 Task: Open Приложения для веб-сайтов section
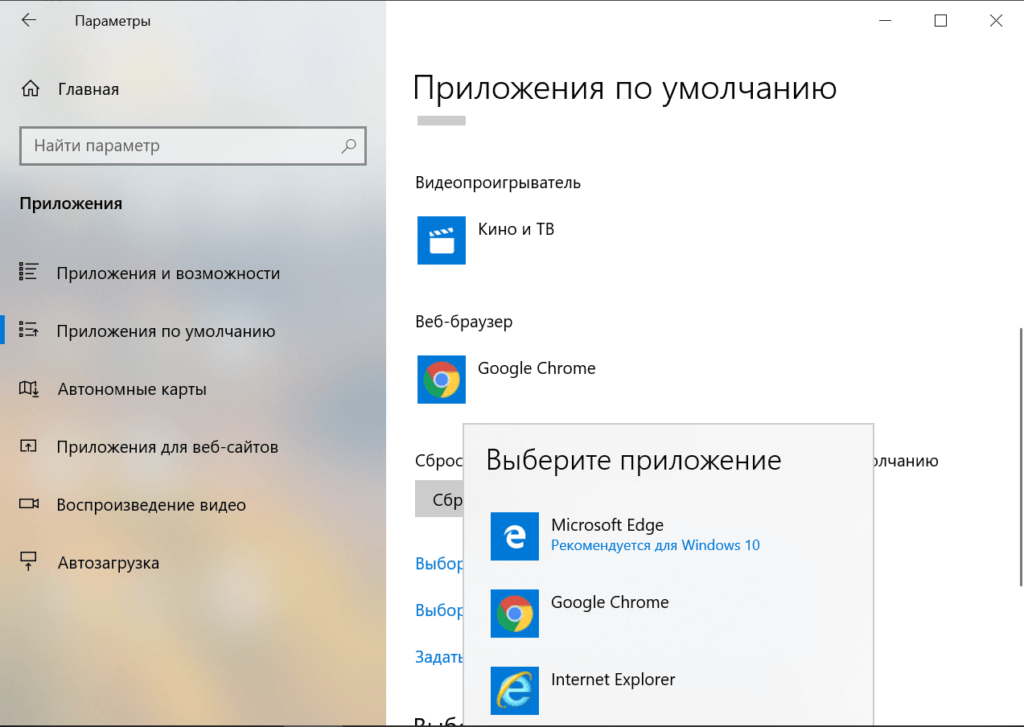point(167,447)
